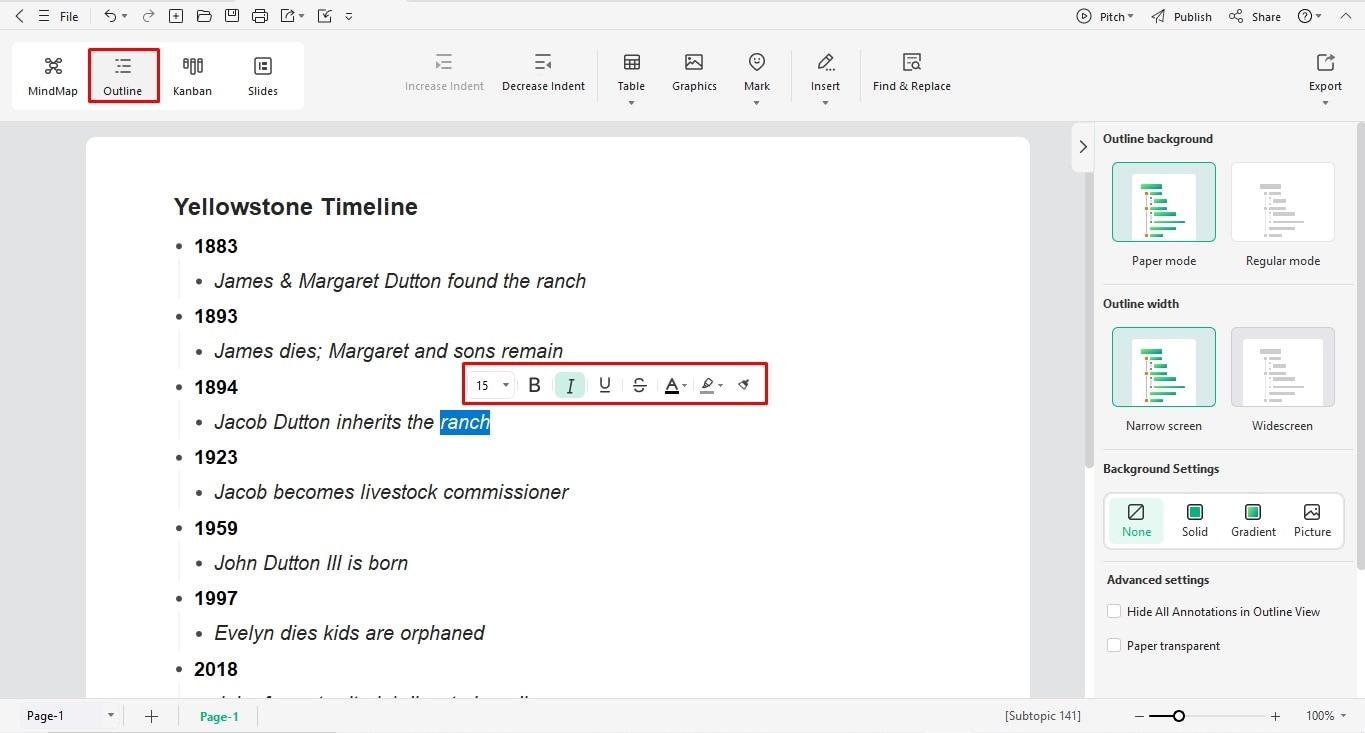This screenshot has height=733, width=1365.
Task: Open the File menu
Action: 69,17
